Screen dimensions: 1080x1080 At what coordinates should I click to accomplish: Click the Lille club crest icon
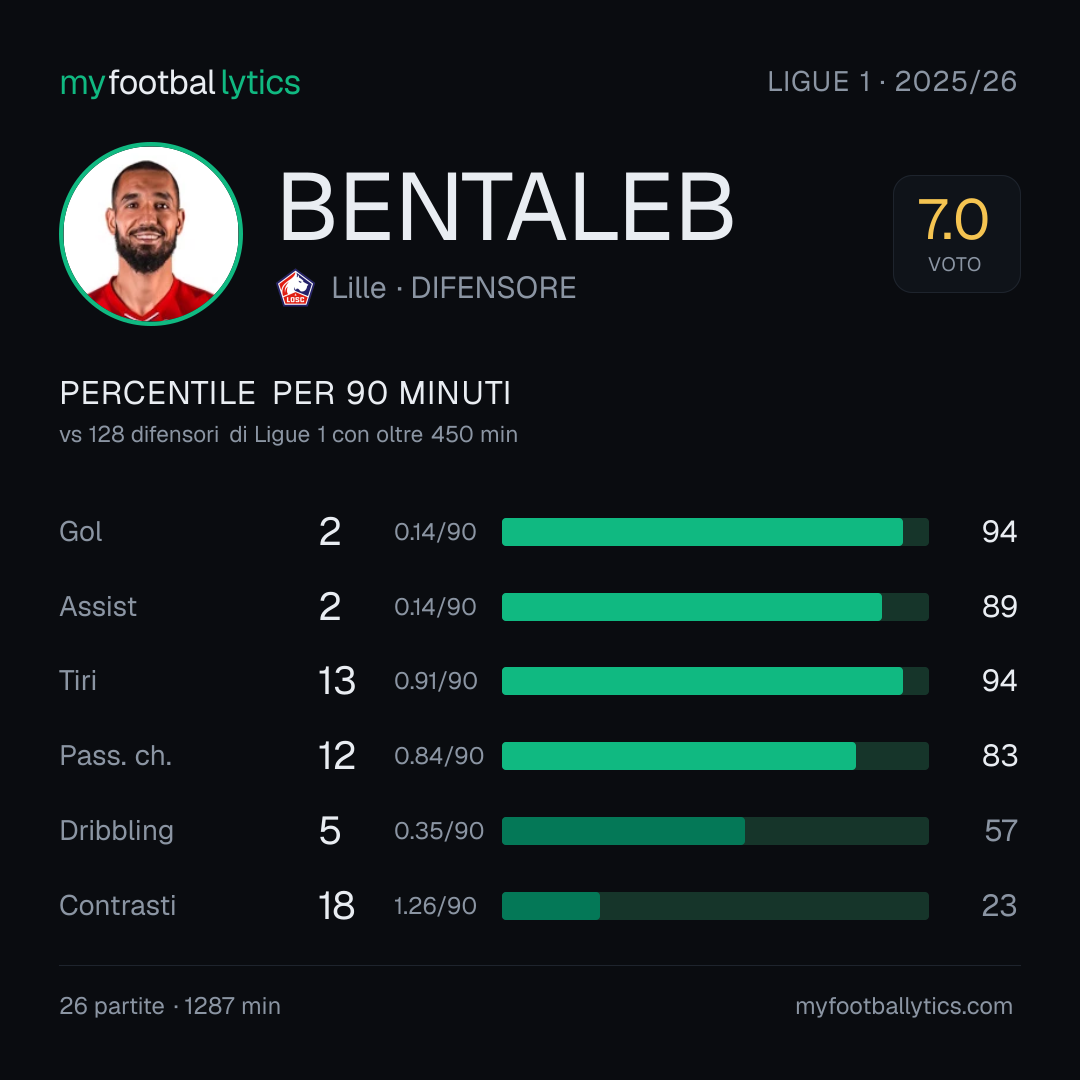click(x=295, y=288)
